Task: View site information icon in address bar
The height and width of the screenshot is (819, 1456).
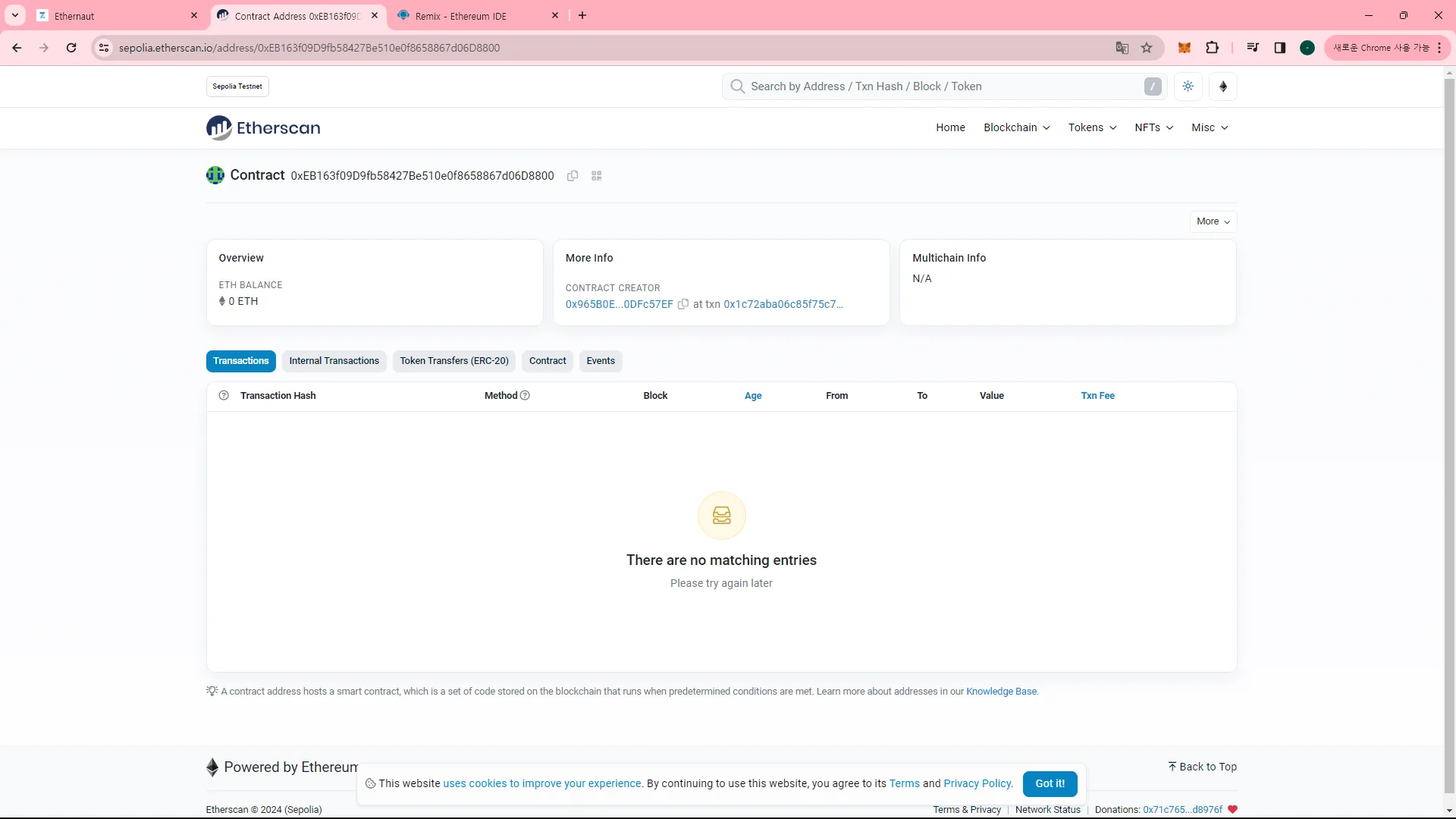Action: (x=104, y=48)
